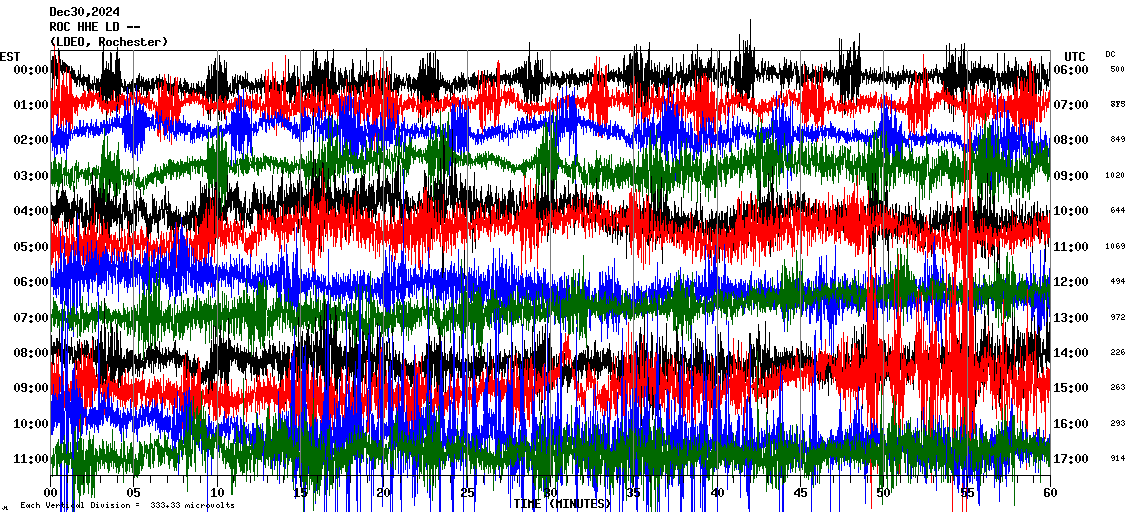Click the 40 minute axis tick label
Viewport: 1130px width, 519px height.
coord(717,493)
